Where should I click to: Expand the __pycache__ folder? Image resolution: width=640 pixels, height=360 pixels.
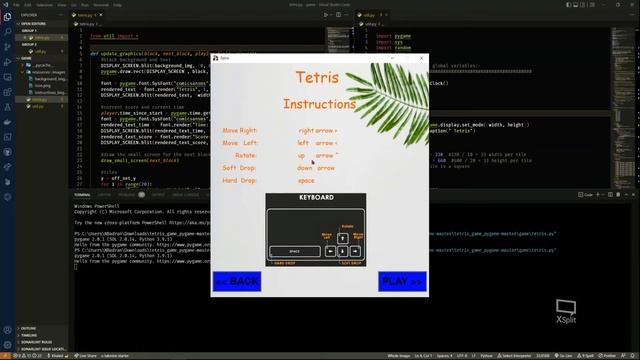click(41, 65)
